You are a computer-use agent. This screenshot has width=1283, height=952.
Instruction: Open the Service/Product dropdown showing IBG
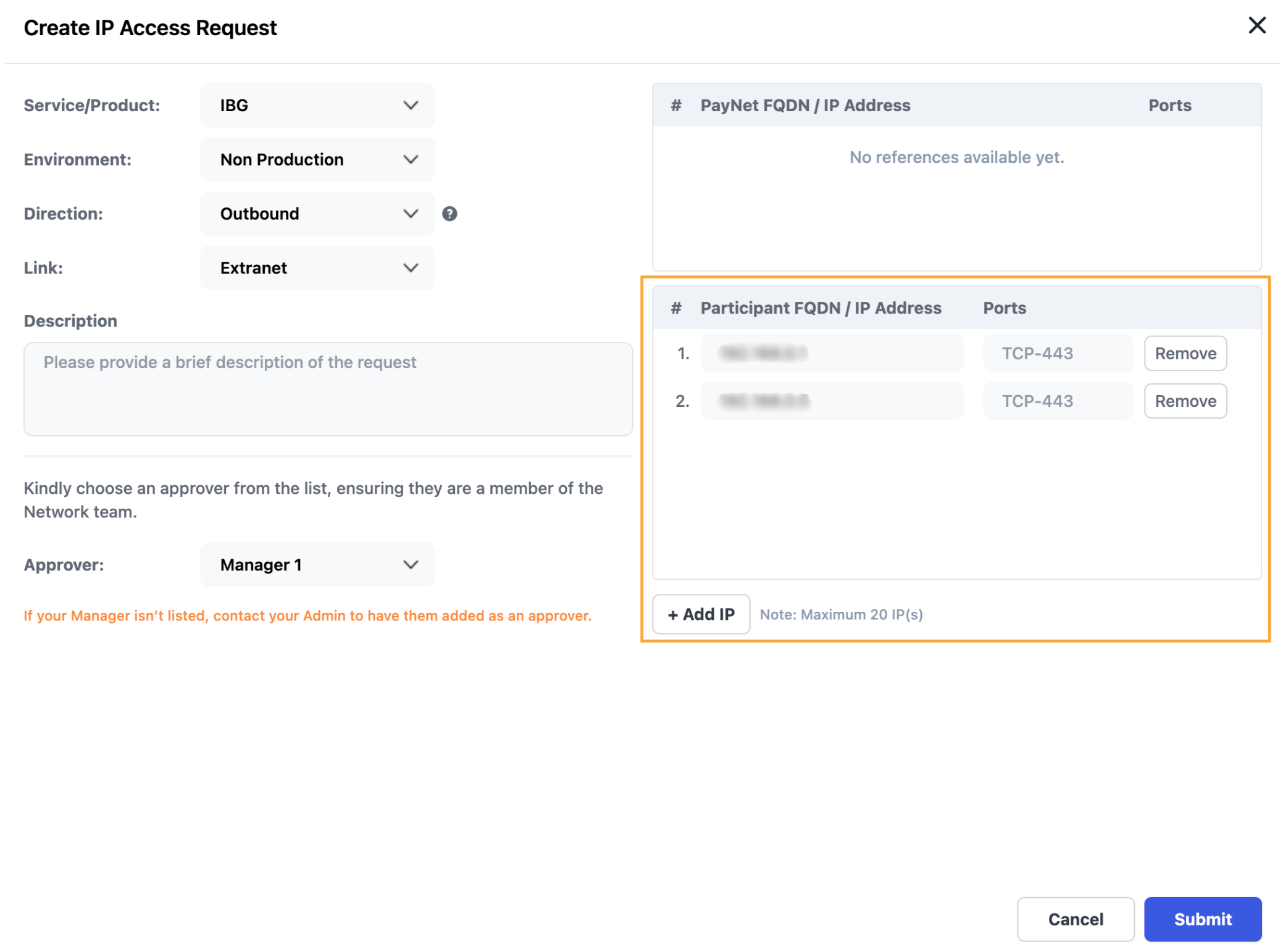pyautogui.click(x=317, y=105)
